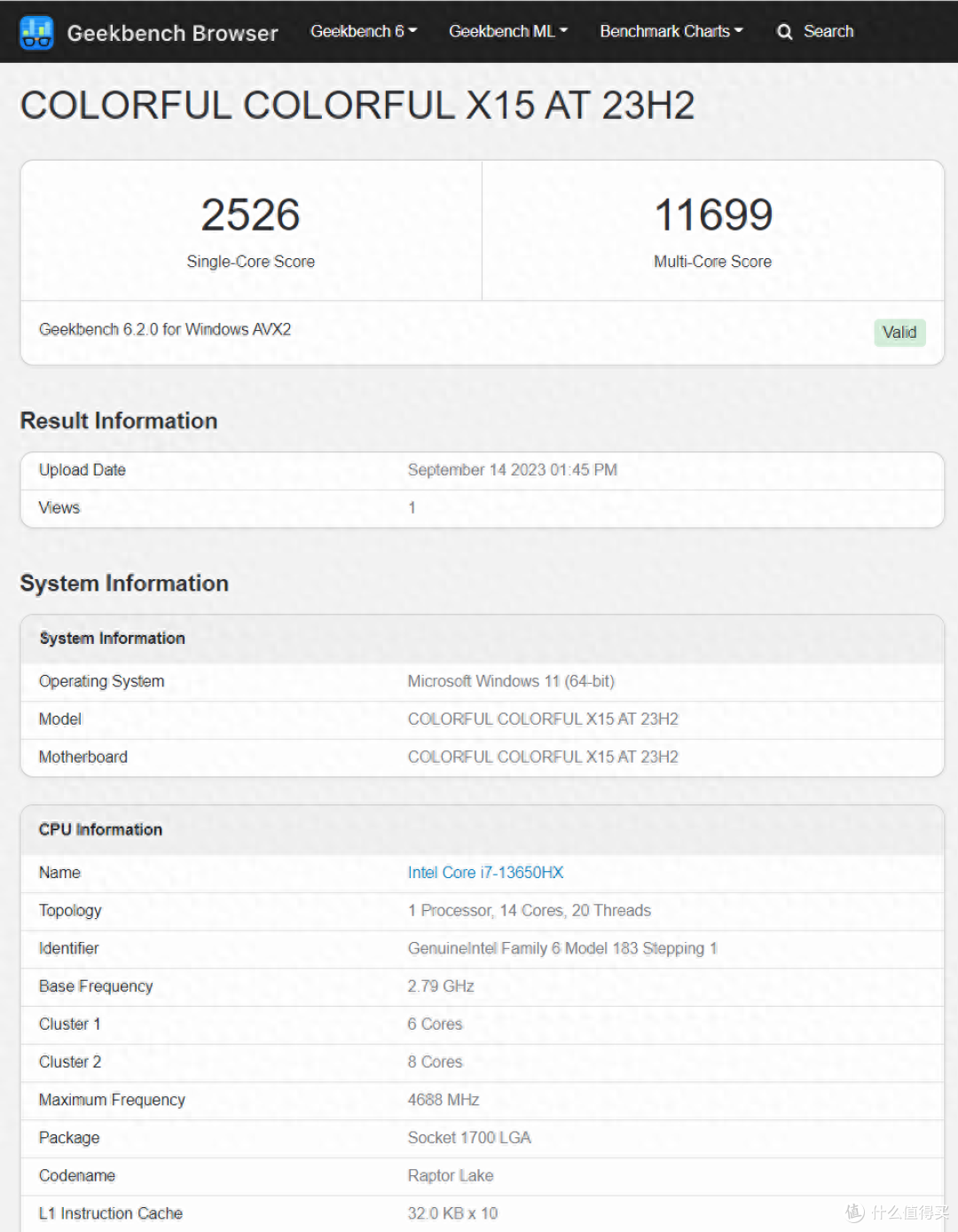Viewport: 958px width, 1232px height.
Task: Select the '6 Cores' value
Action: [x=436, y=1024]
